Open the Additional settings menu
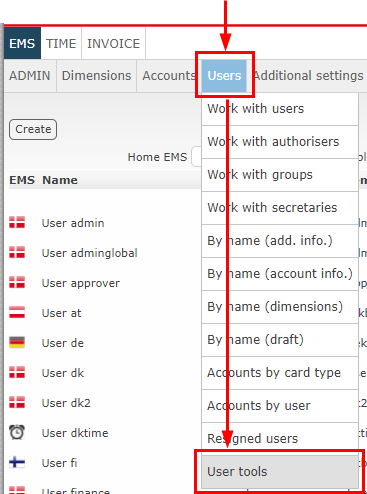Image resolution: width=367 pixels, height=494 pixels. click(x=308, y=76)
